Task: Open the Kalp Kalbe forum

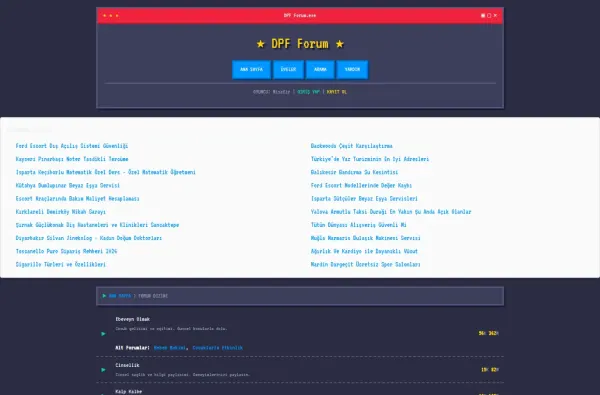Action: tap(129, 392)
